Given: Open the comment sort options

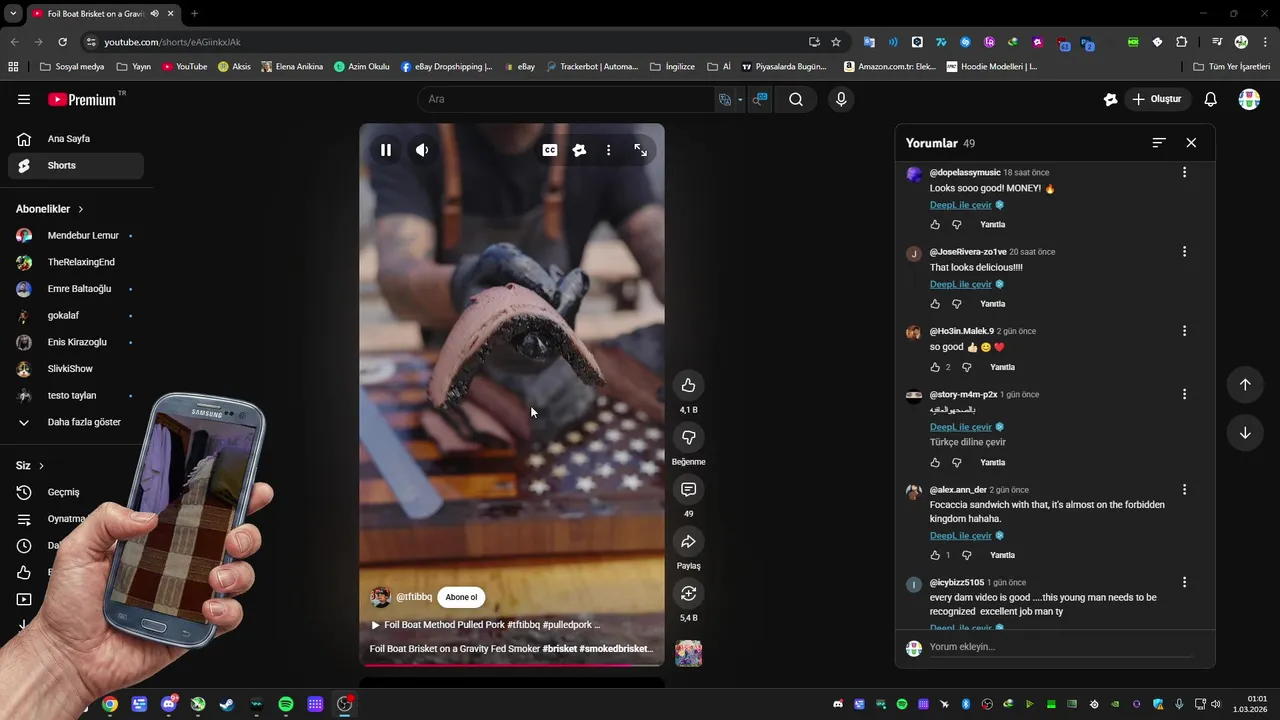Looking at the screenshot, I should tap(1158, 143).
